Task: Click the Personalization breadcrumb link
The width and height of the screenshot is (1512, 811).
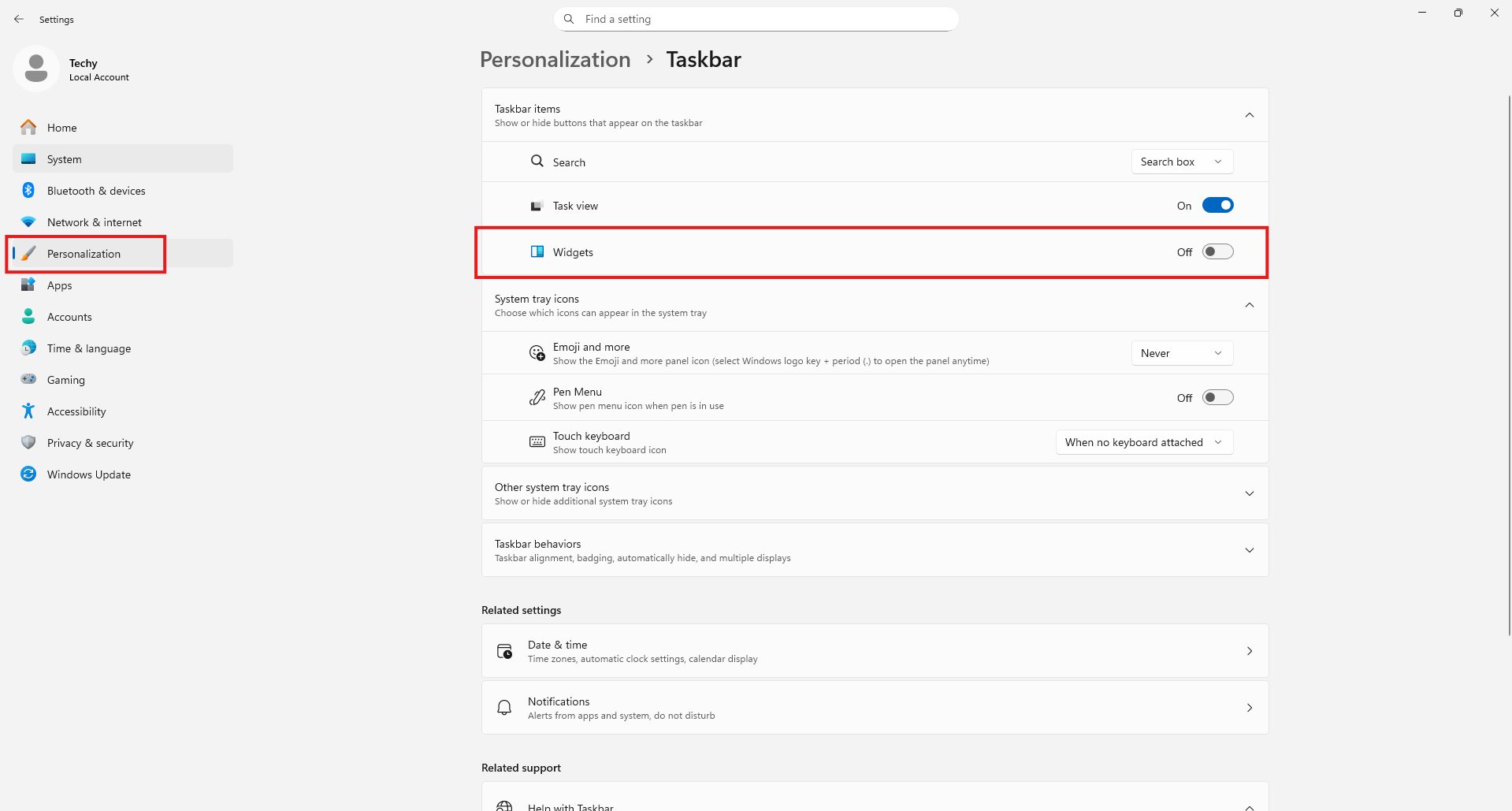Action: click(x=555, y=60)
